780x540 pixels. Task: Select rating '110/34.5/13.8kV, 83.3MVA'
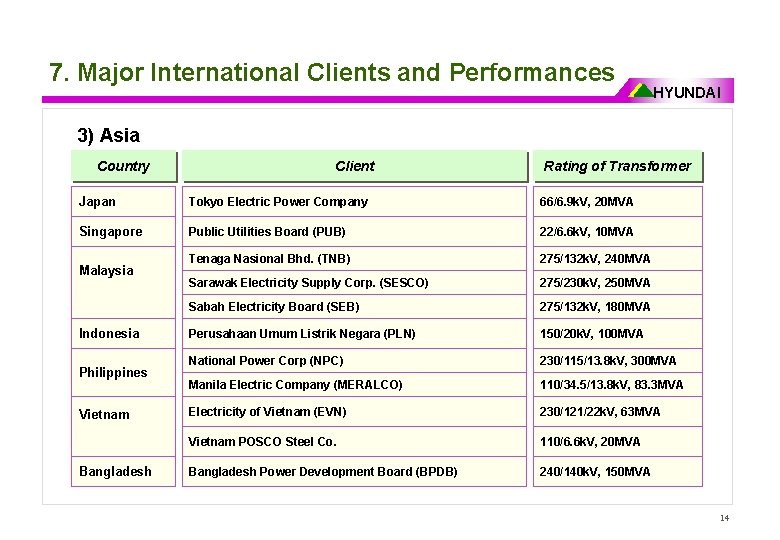click(x=618, y=384)
